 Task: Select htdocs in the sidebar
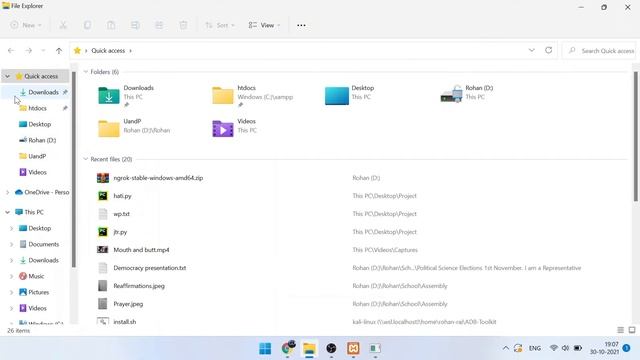tap(37, 108)
